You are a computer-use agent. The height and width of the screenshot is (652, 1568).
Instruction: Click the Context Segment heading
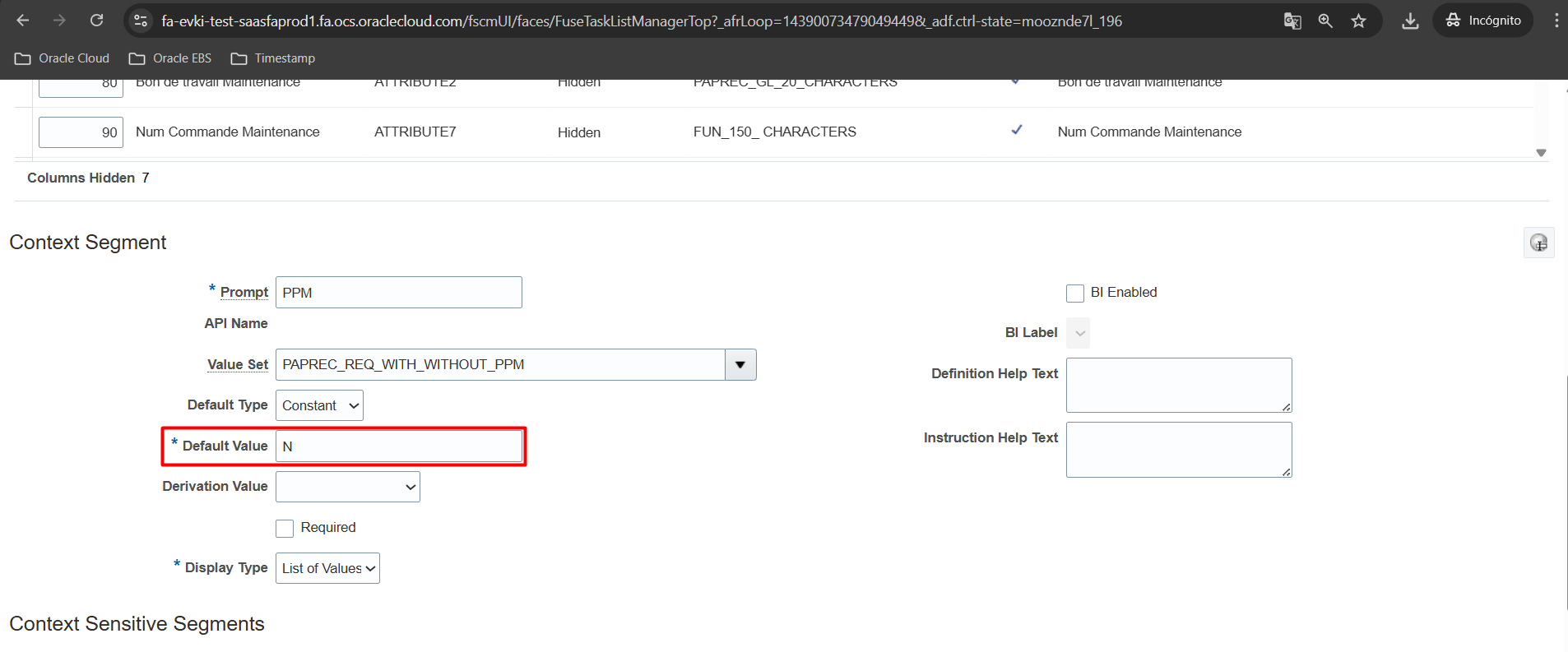[x=88, y=243]
